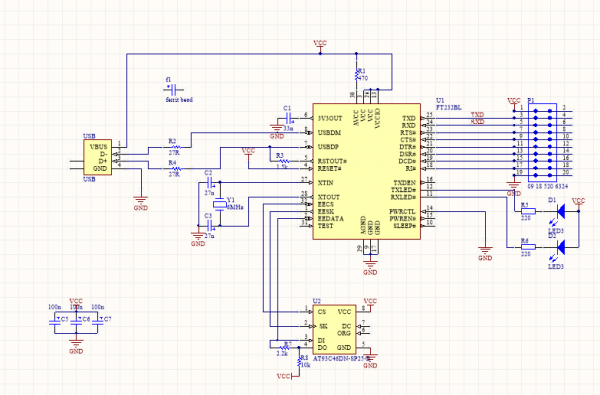Click the CS pin name on U2
Screen dimensions: 600x395
coord(322,312)
